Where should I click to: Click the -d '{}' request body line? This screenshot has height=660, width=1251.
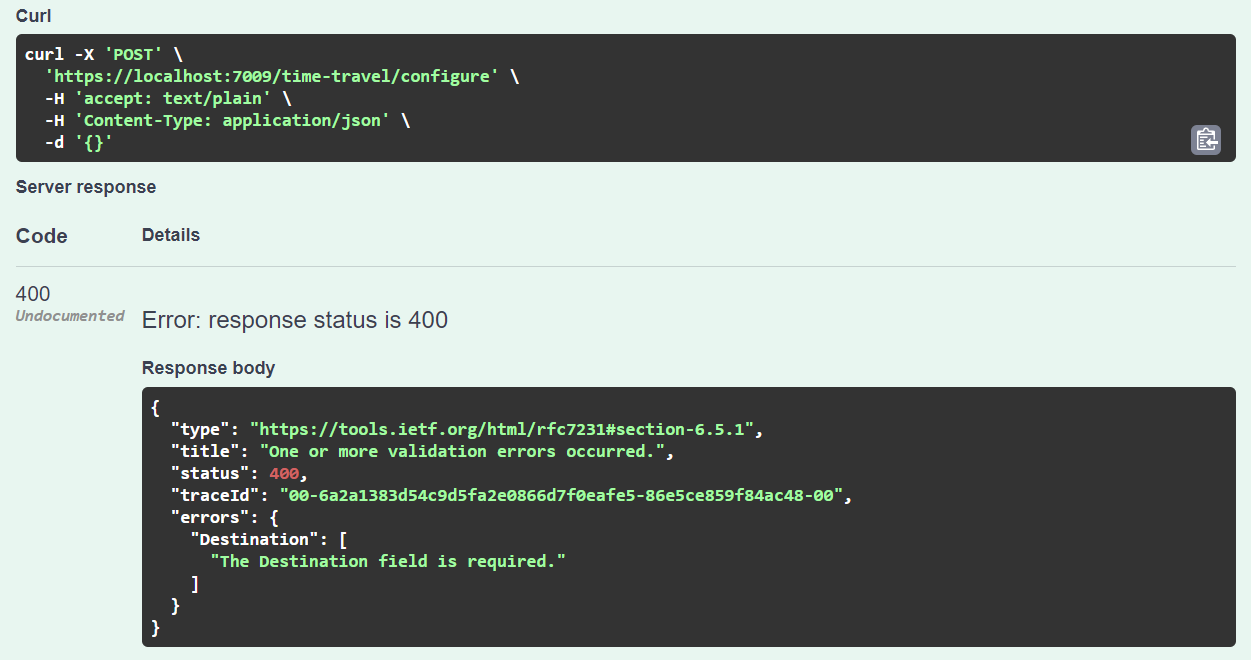pos(79,143)
